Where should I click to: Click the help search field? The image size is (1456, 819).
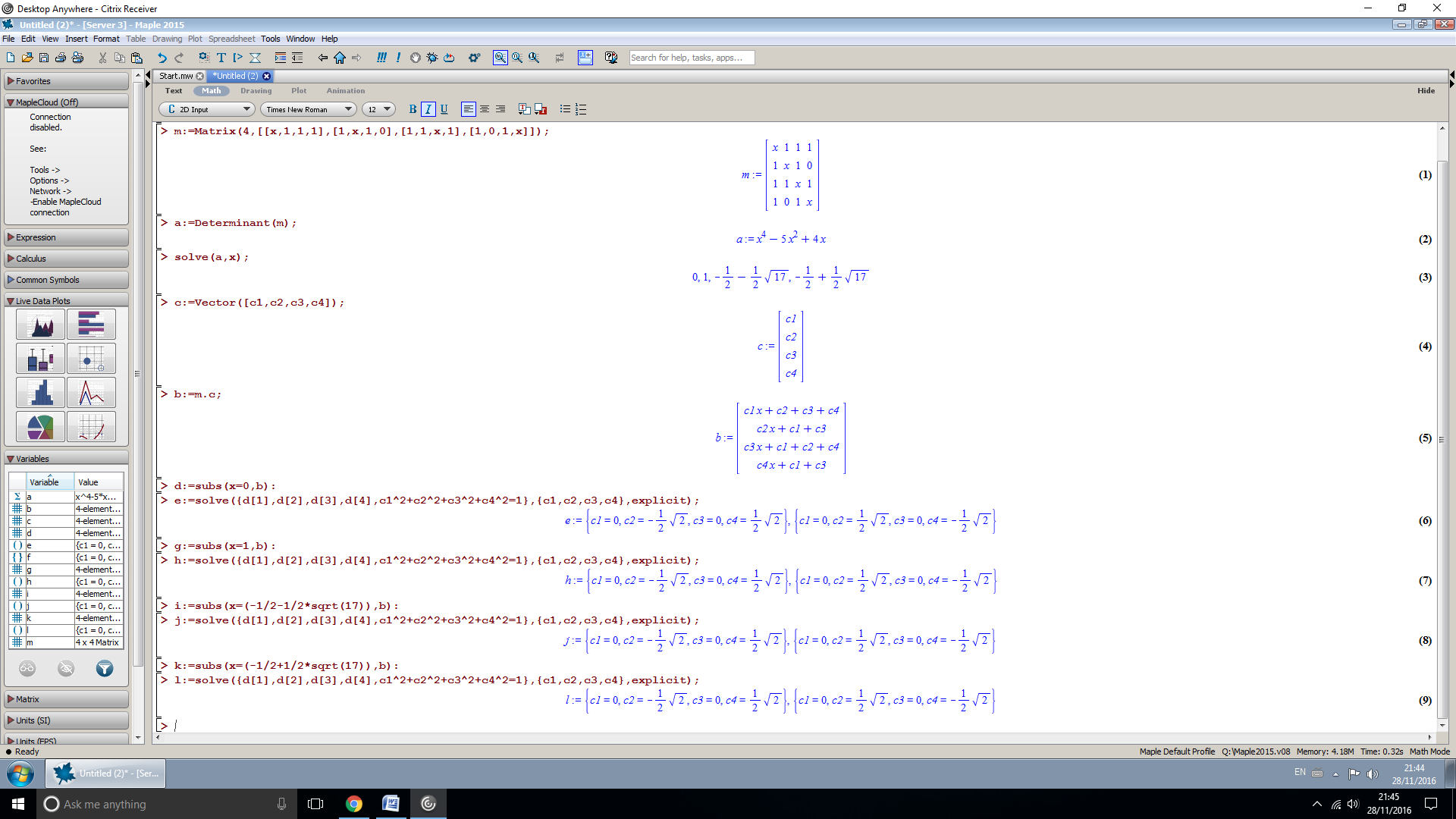(x=692, y=58)
